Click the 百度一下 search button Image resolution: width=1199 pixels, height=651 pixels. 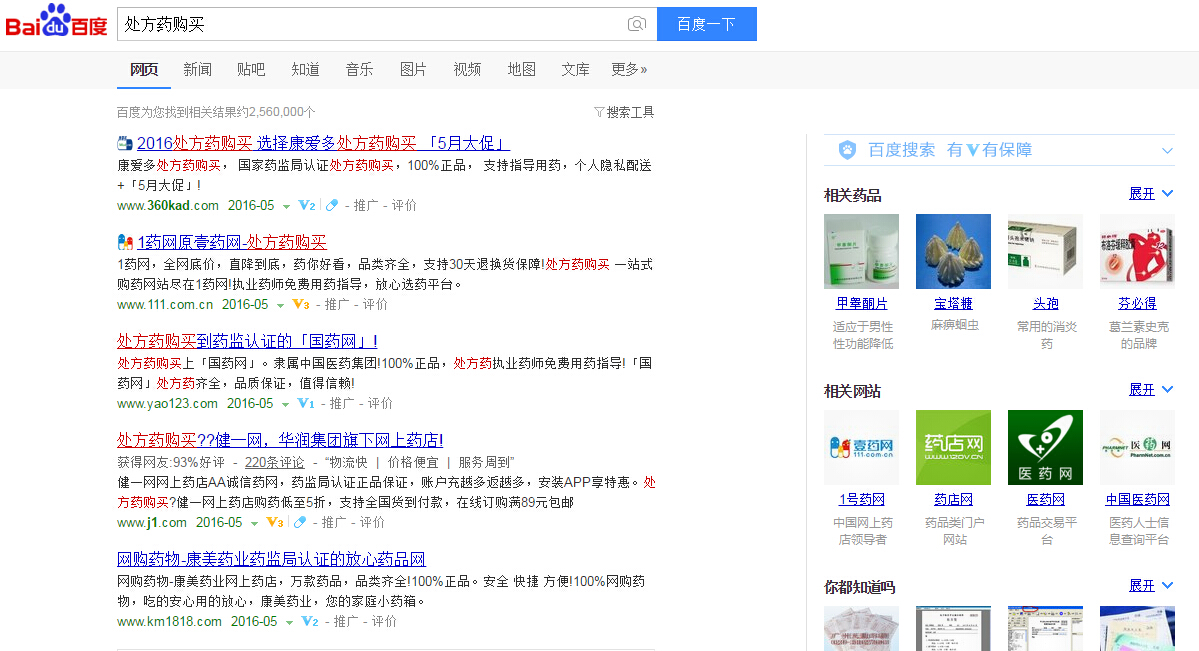click(706, 24)
